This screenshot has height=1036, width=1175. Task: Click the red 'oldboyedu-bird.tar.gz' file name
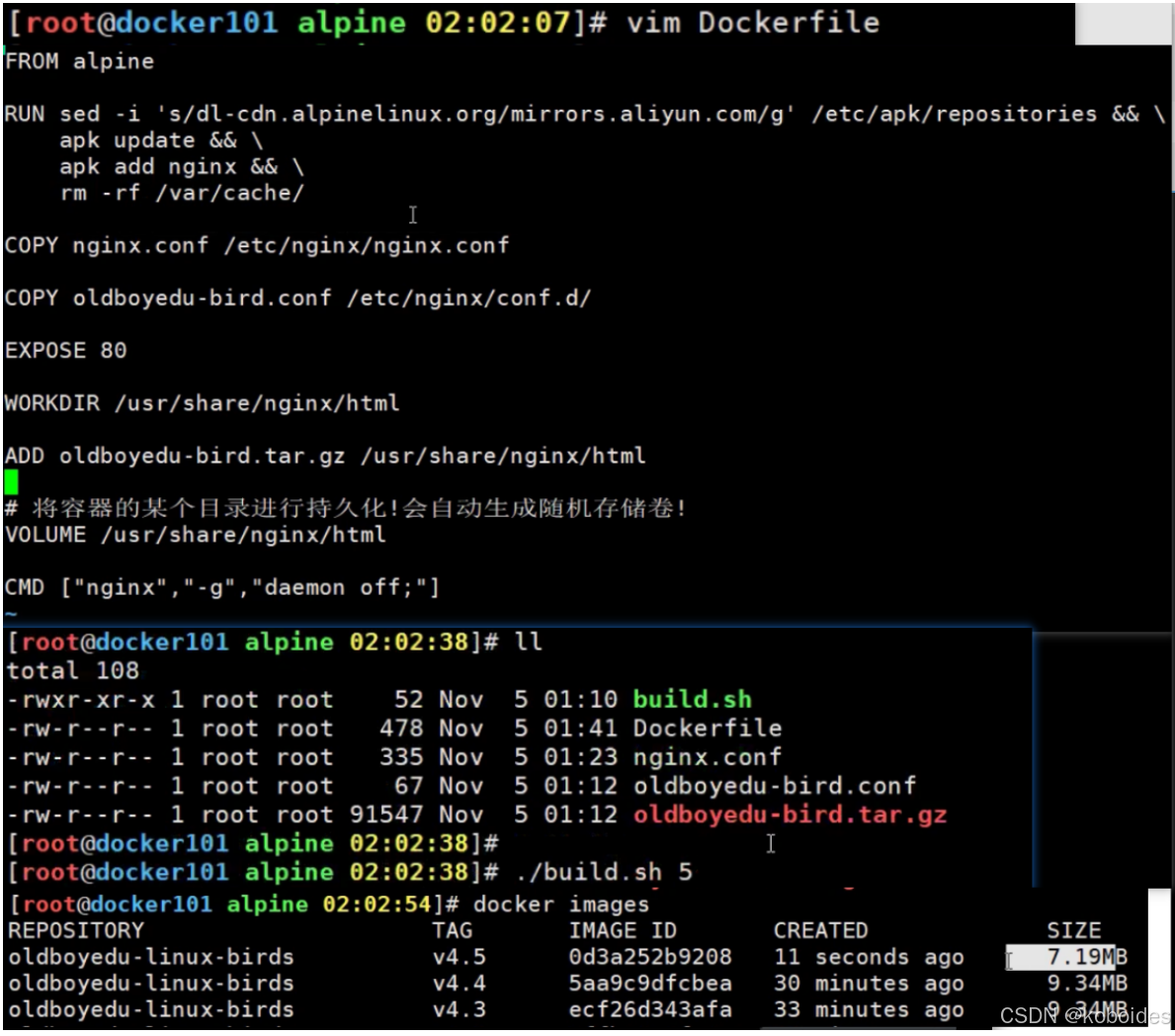[790, 815]
